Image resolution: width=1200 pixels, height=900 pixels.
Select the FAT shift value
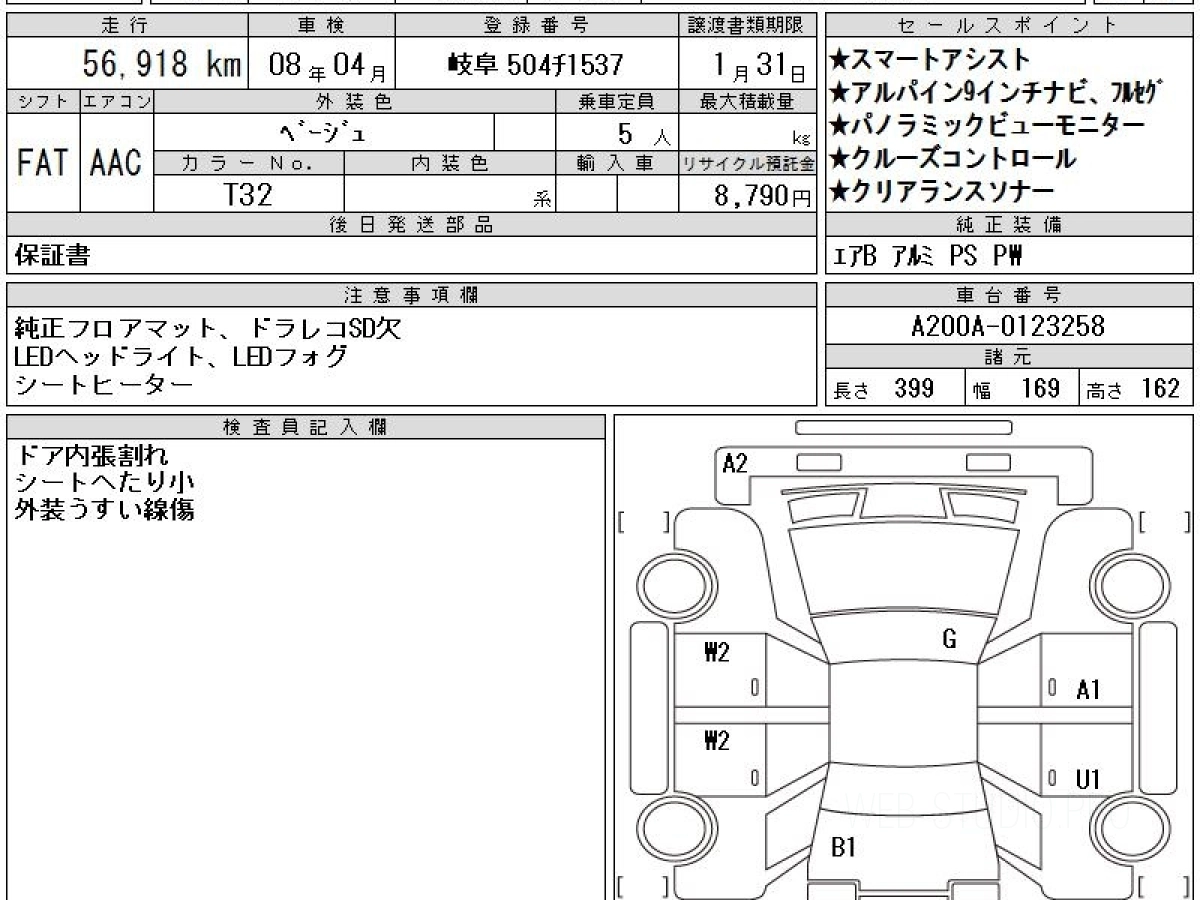43,163
